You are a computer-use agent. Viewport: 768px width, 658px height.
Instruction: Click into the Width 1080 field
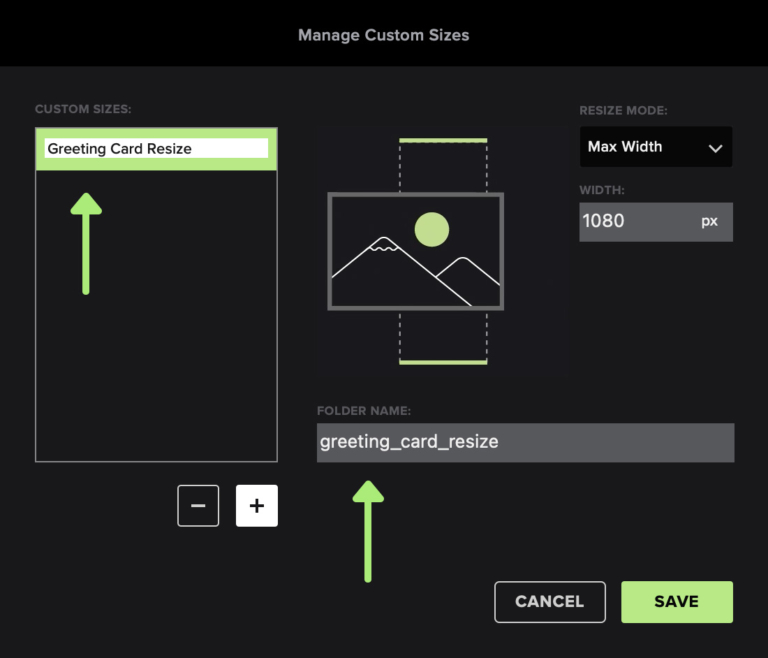tap(656, 221)
